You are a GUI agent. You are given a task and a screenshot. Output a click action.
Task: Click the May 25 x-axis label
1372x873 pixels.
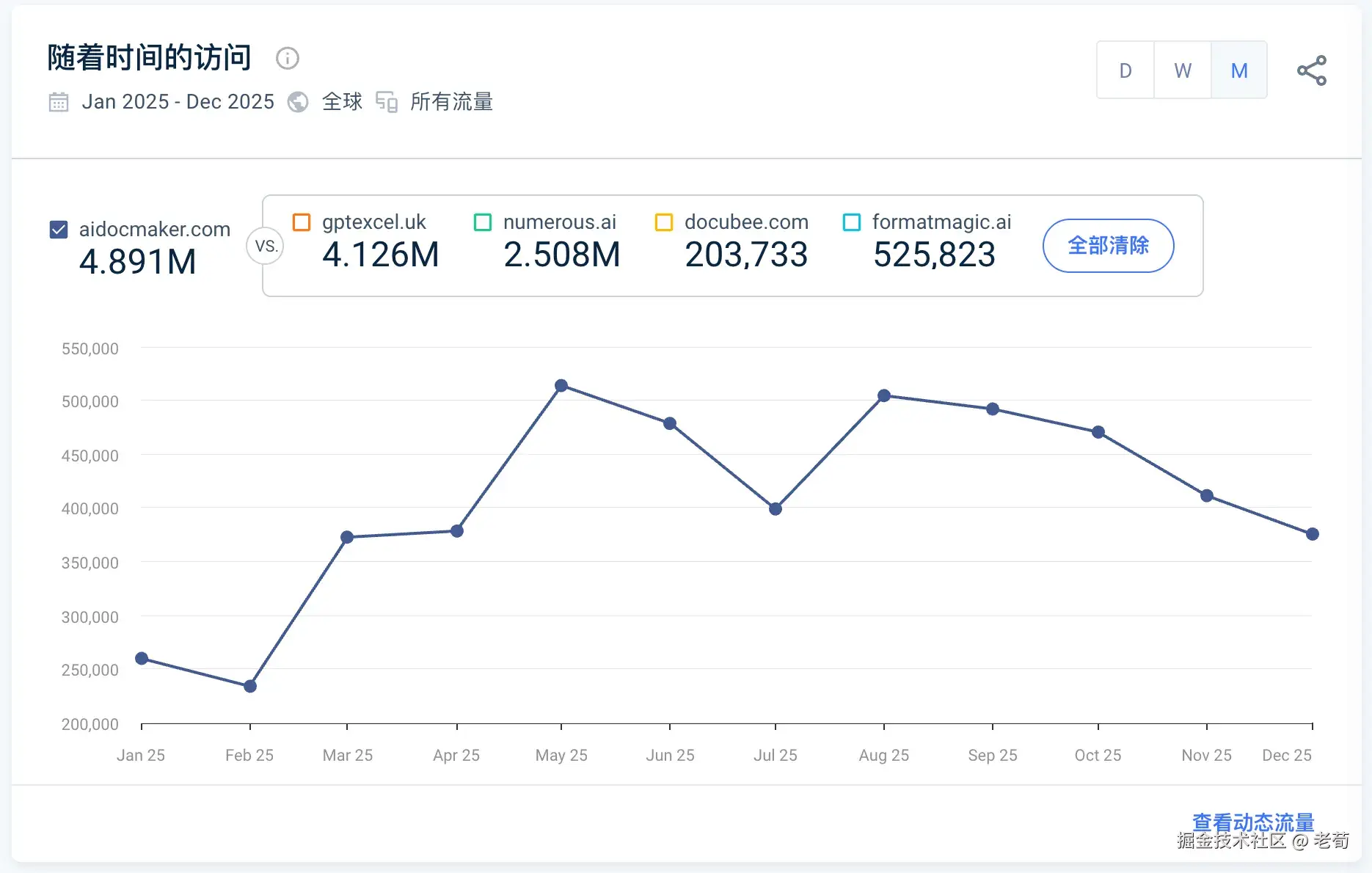561,756
